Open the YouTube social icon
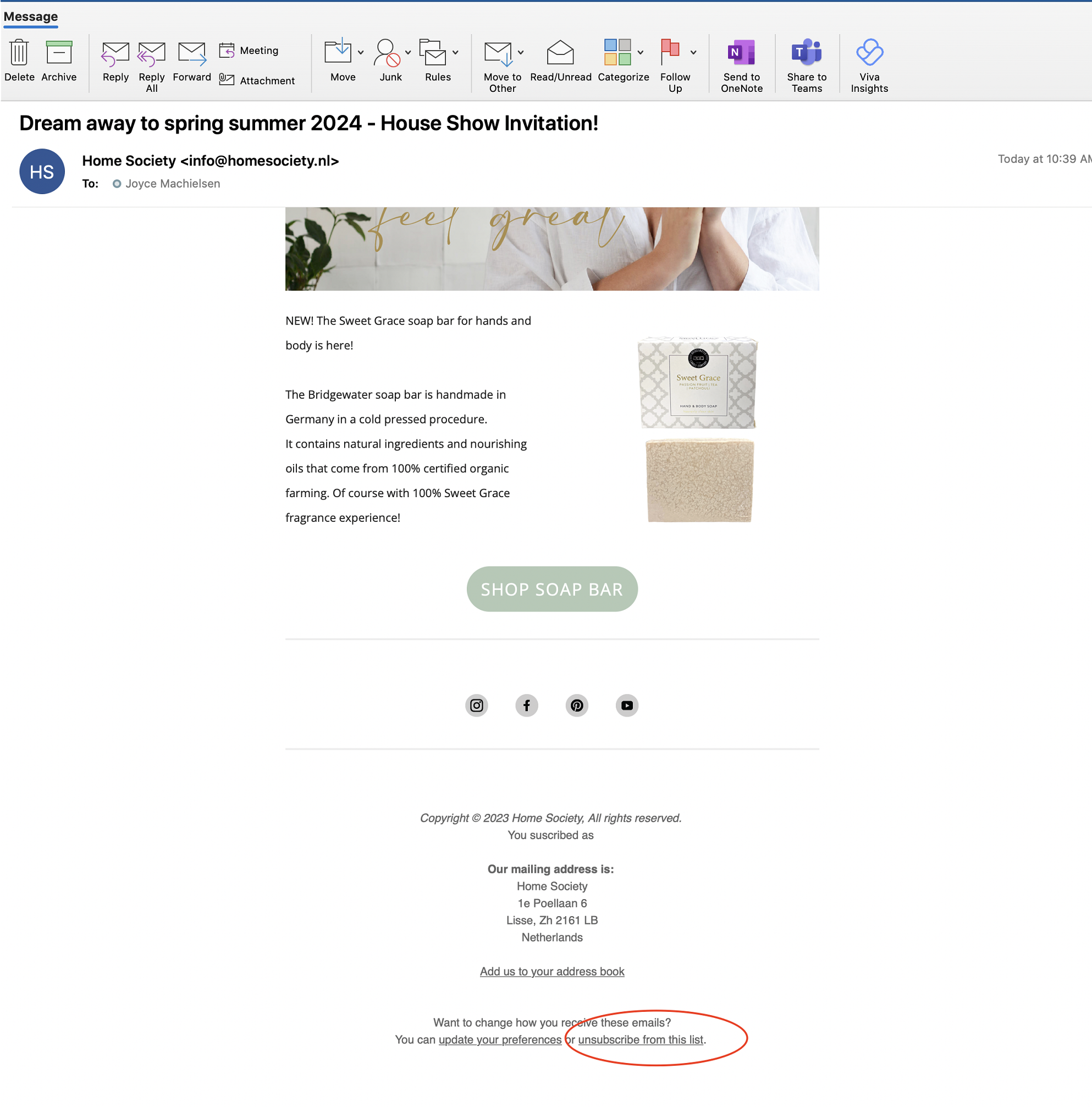Image resolution: width=1092 pixels, height=1107 pixels. (626, 706)
